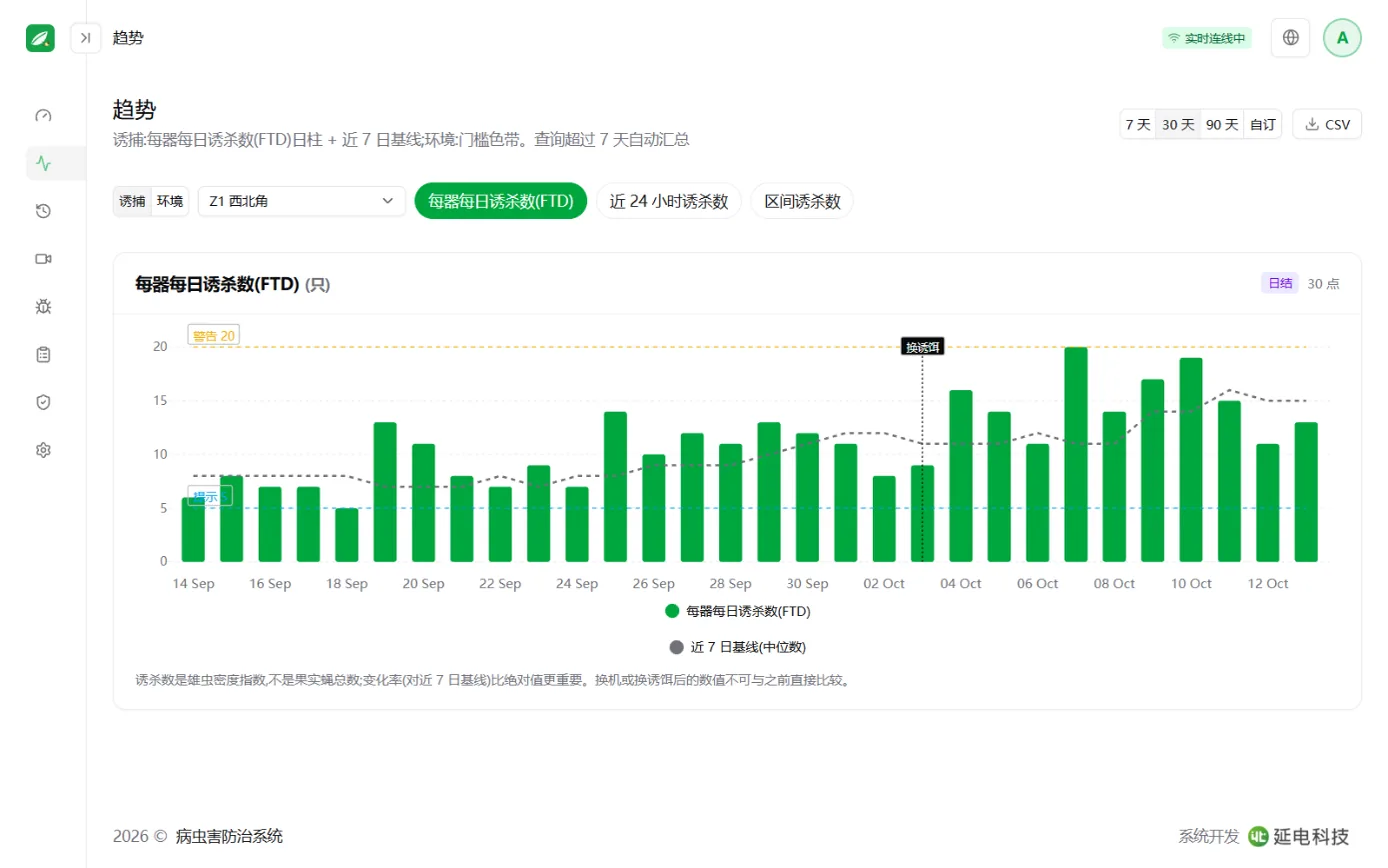Open the history clock sidebar icon

click(43, 211)
